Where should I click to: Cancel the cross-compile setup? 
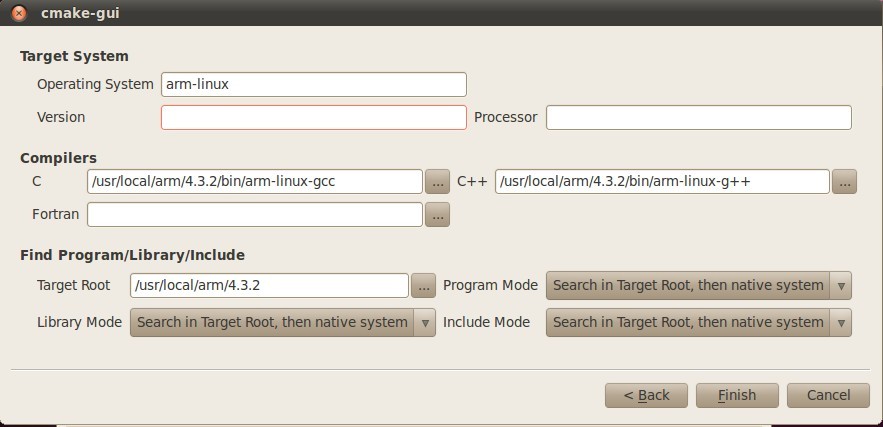(x=828, y=395)
